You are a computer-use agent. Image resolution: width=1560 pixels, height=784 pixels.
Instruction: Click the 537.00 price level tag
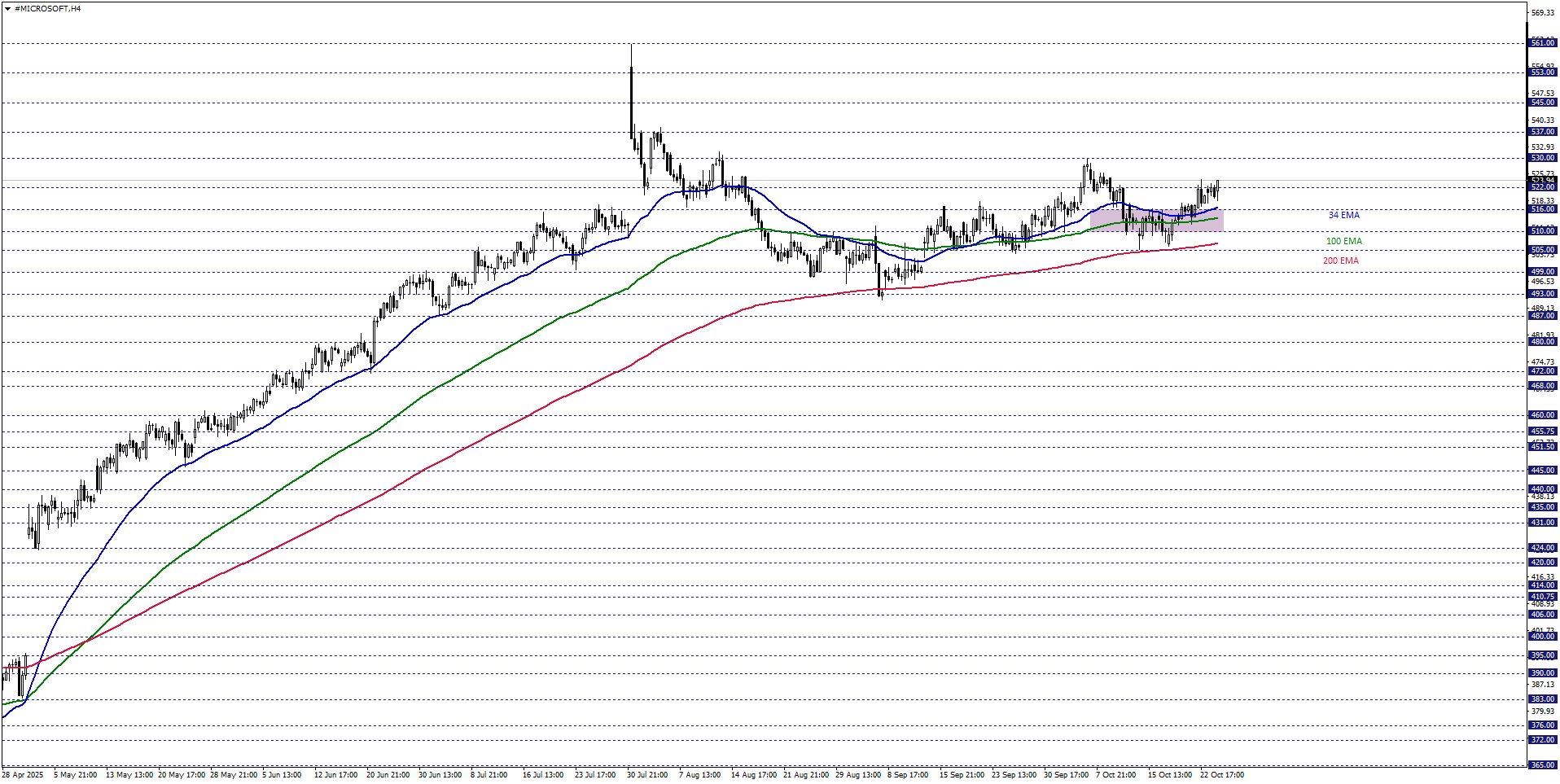[1542, 132]
